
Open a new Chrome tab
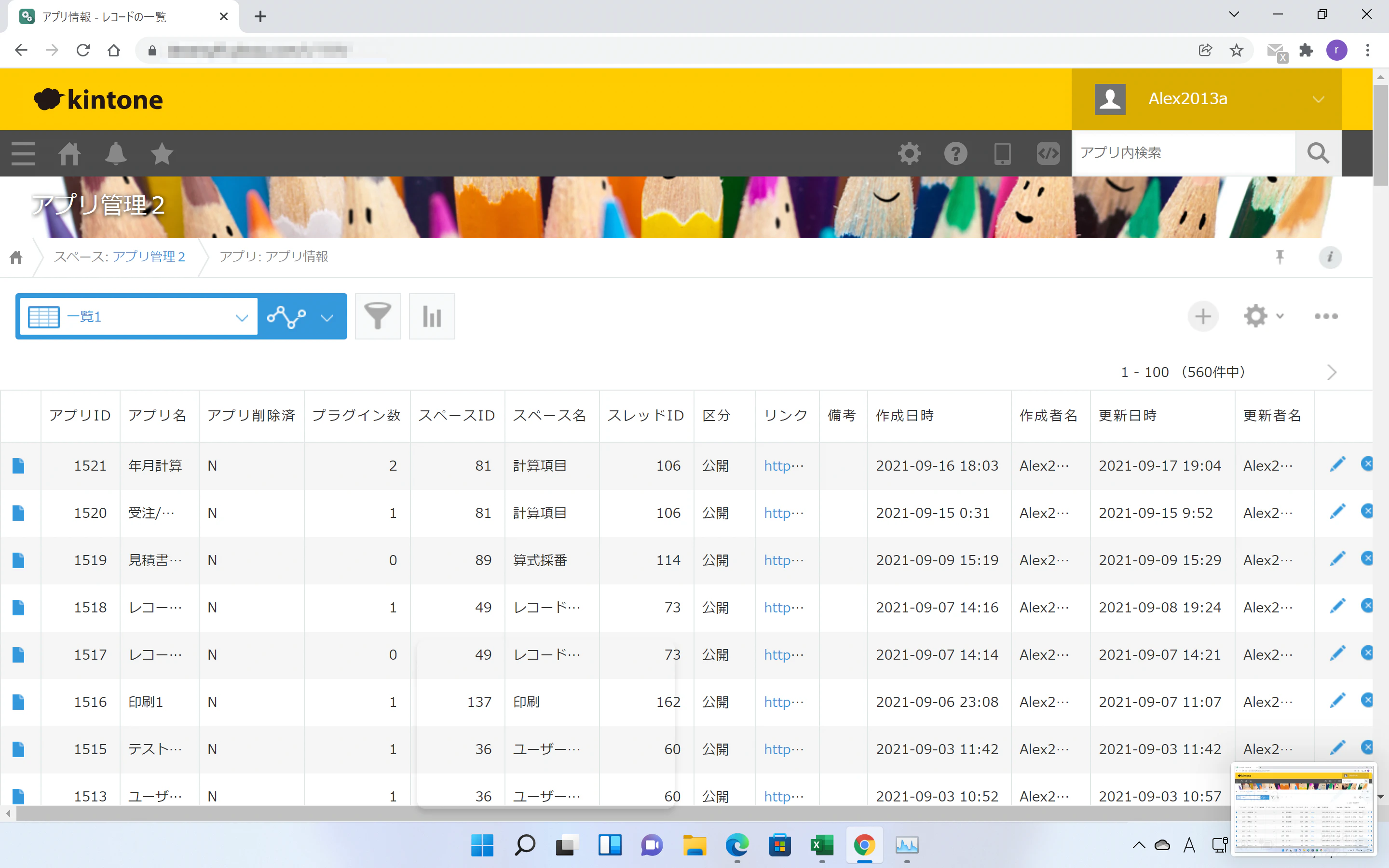(260, 16)
